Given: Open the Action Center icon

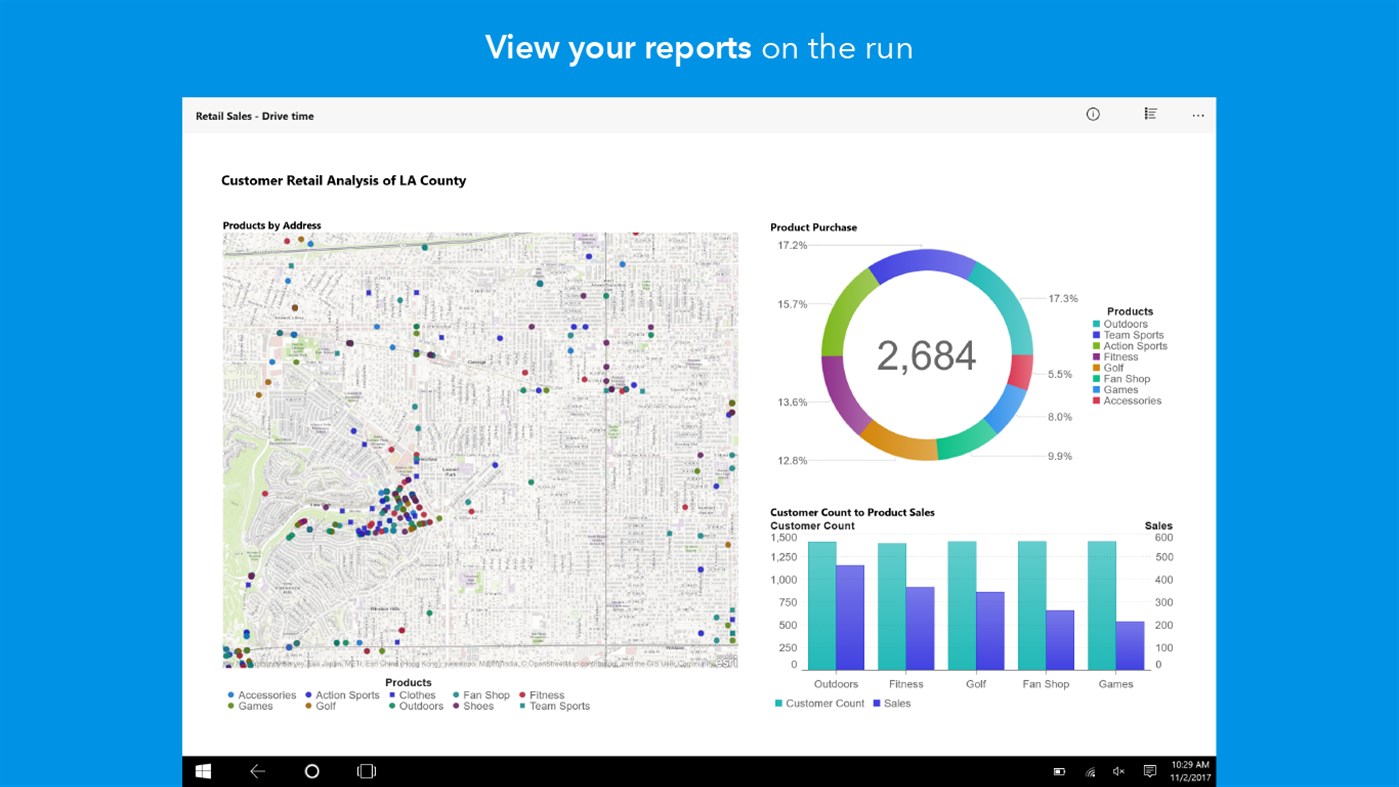Looking at the screenshot, I should click(1149, 770).
